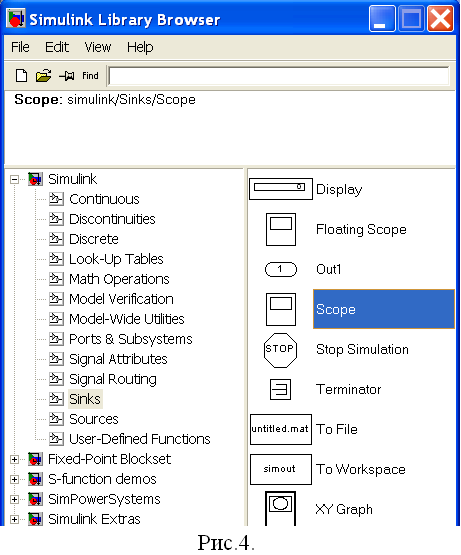
Task: Maximize the Simulink Library Browser window
Action: click(x=411, y=19)
